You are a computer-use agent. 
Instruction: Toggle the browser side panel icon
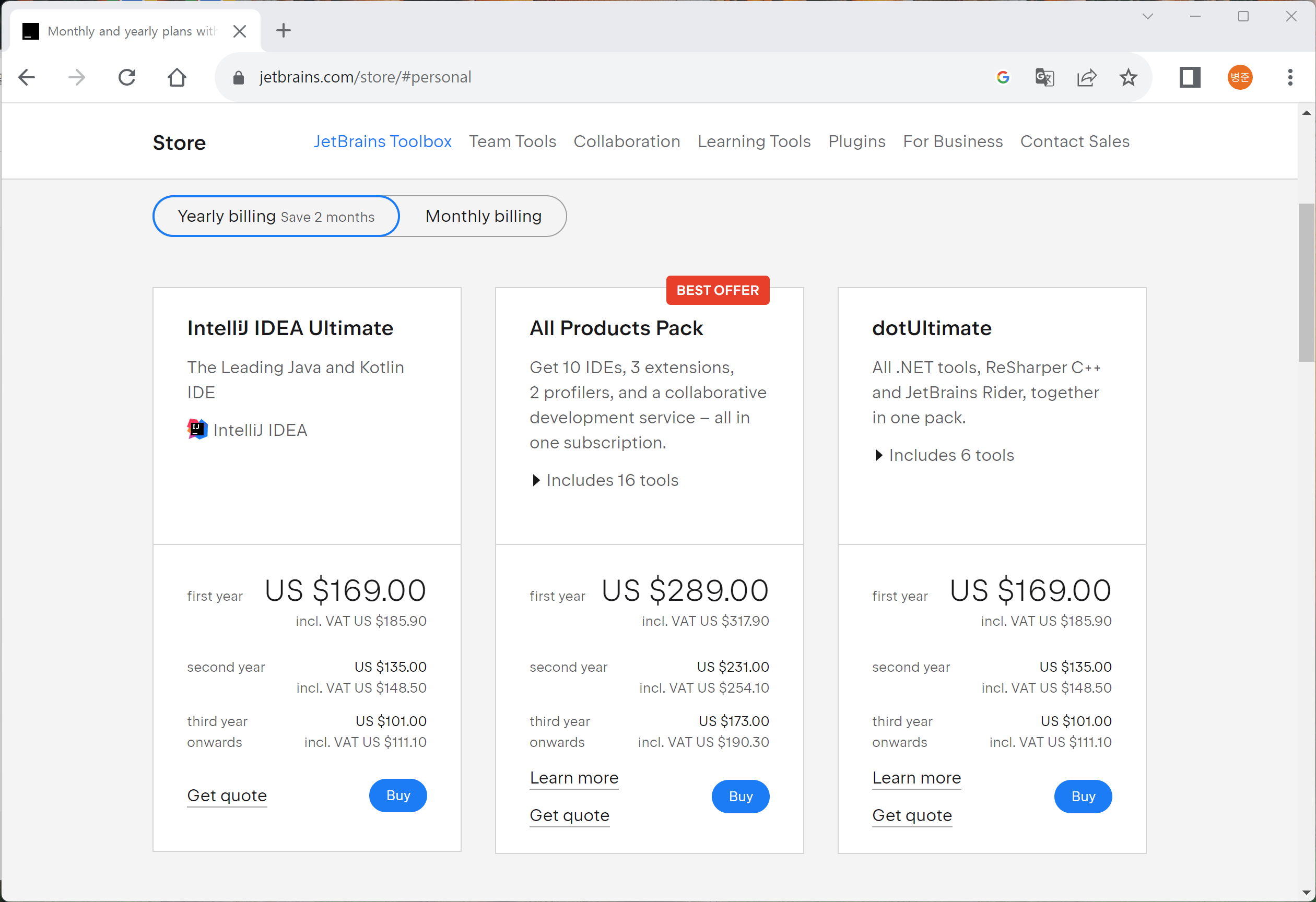pos(1190,78)
